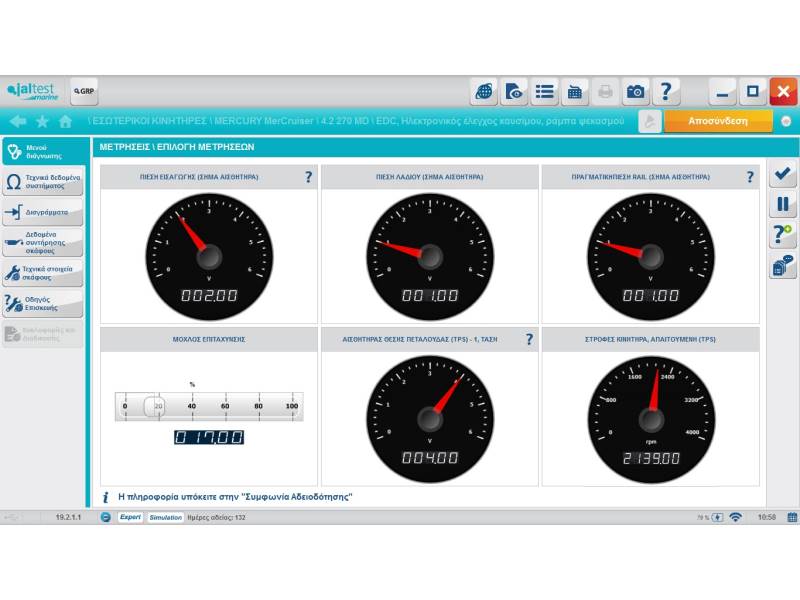Open the calendar icon in top toolbar
This screenshot has width=800, height=600.
[575, 92]
